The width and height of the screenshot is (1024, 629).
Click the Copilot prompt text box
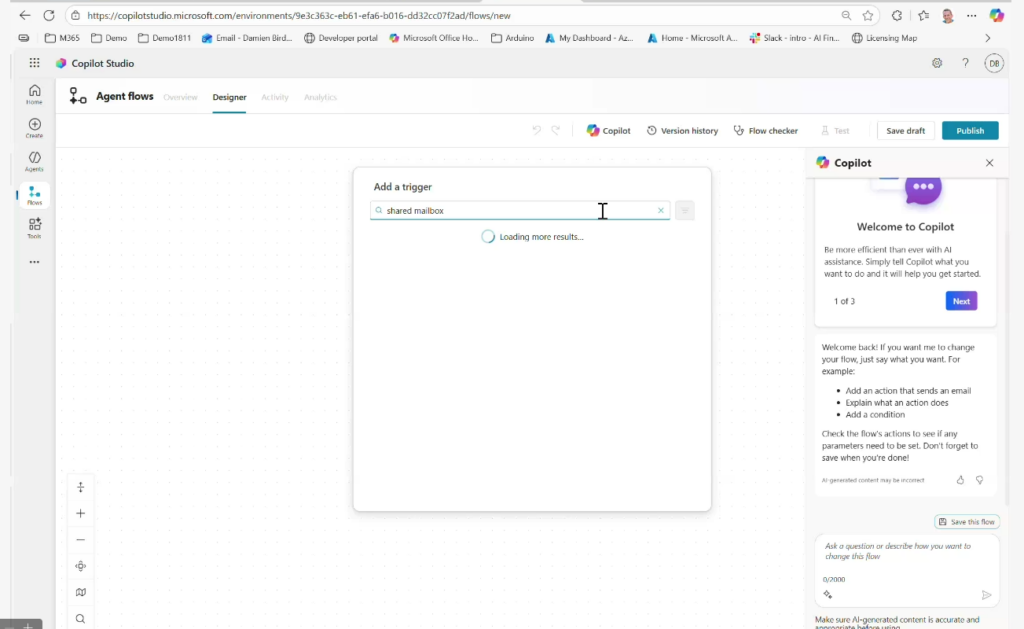(906, 551)
